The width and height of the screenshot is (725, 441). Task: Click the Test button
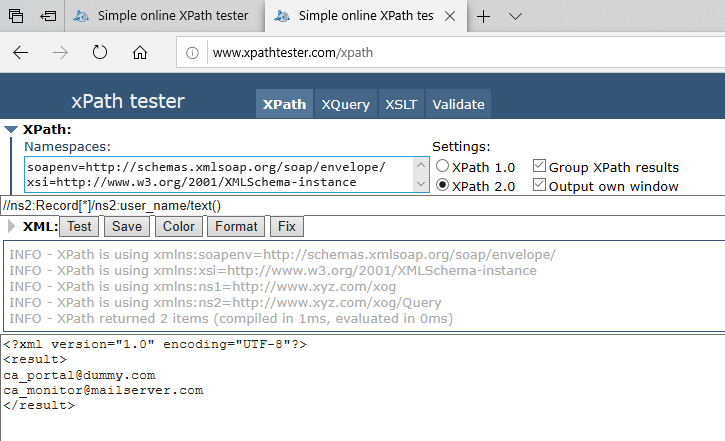[79, 227]
